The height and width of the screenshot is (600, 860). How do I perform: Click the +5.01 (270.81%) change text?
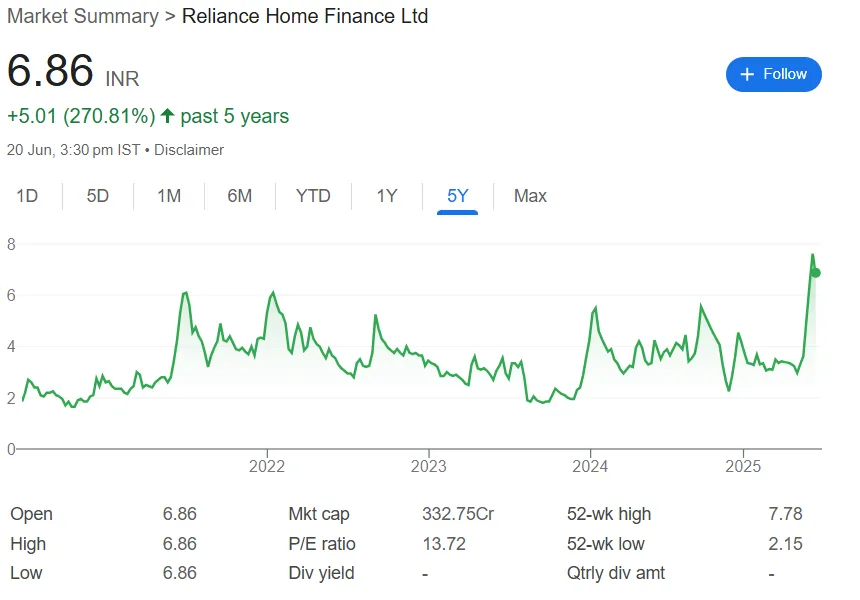81,116
